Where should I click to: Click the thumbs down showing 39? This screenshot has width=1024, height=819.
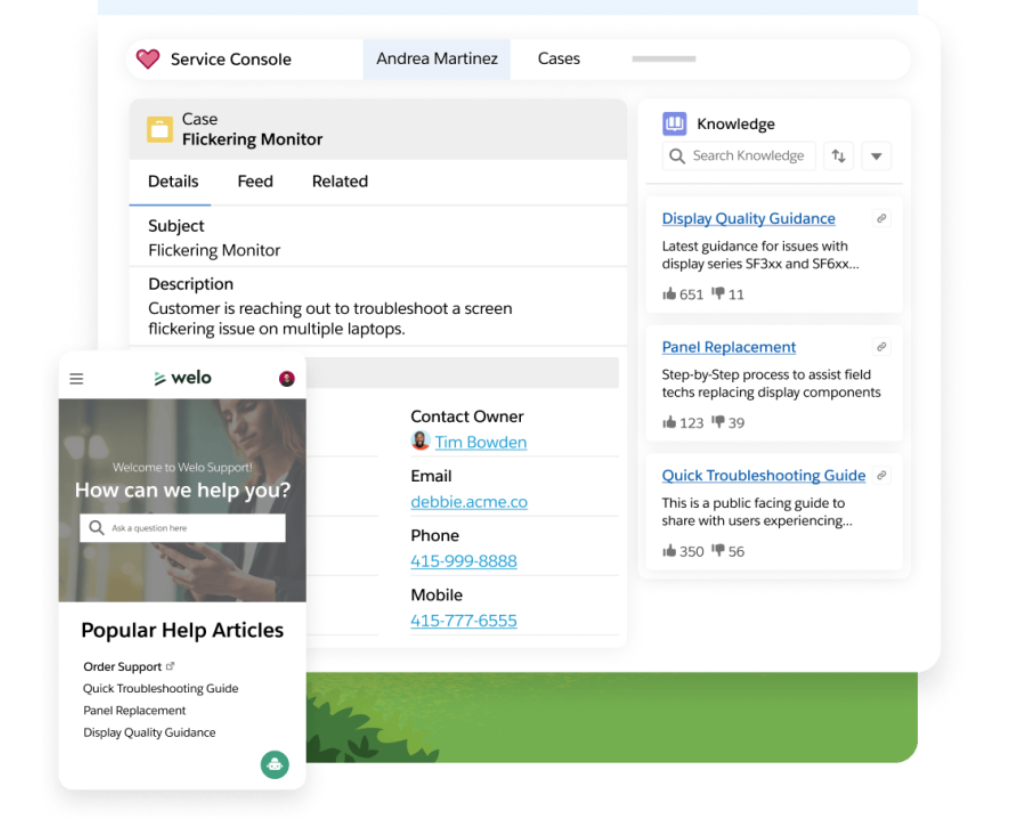pos(718,422)
